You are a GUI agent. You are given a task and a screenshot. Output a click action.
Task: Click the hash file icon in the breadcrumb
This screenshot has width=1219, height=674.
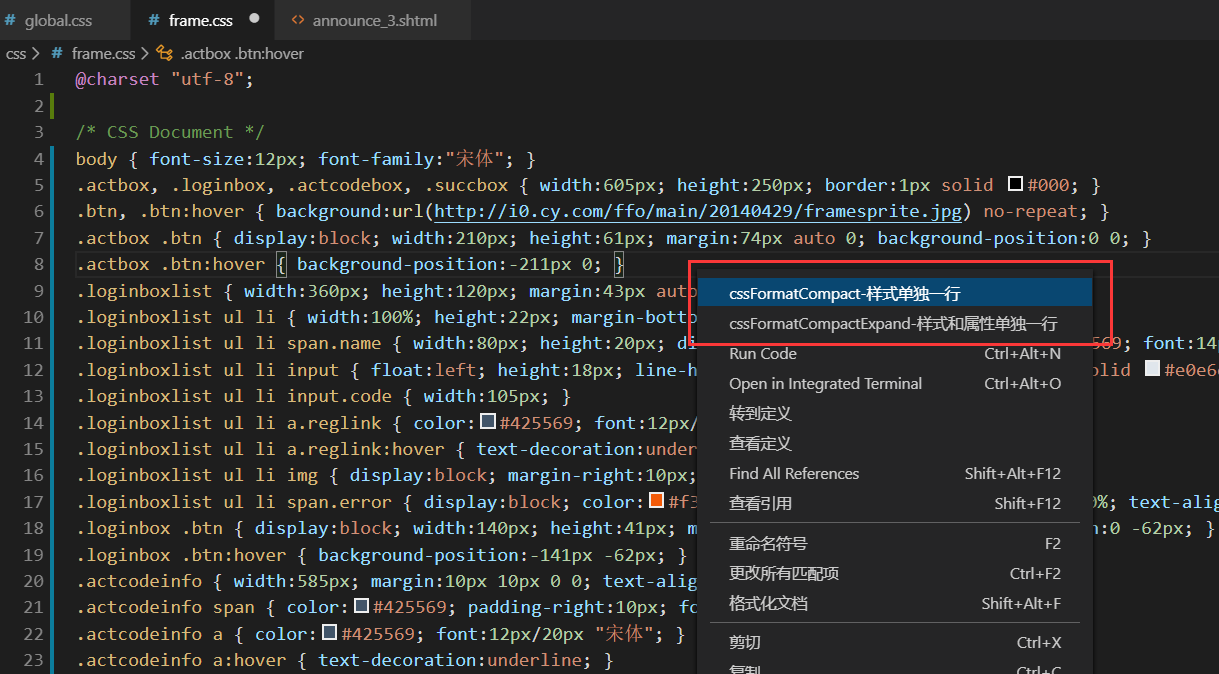pyautogui.click(x=58, y=53)
